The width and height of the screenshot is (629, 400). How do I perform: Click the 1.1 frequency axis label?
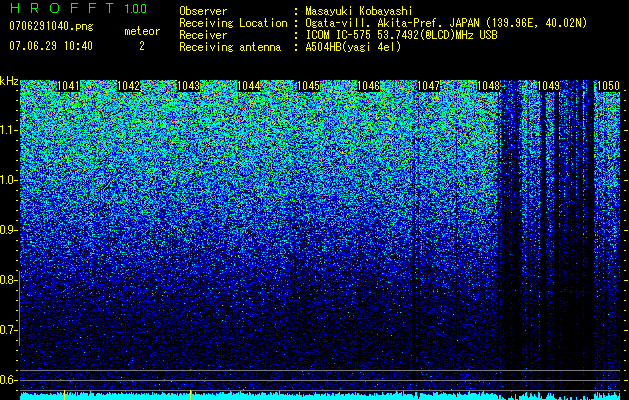tap(9, 130)
